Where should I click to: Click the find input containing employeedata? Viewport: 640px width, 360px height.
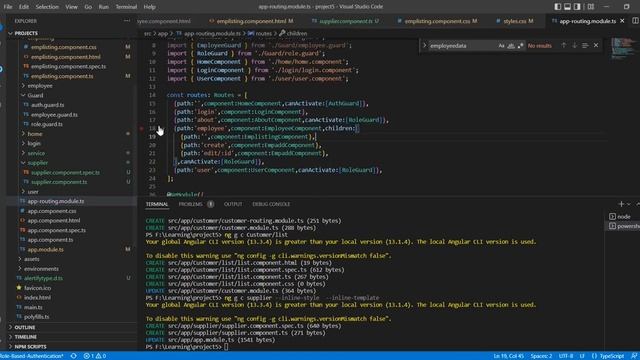(462, 46)
